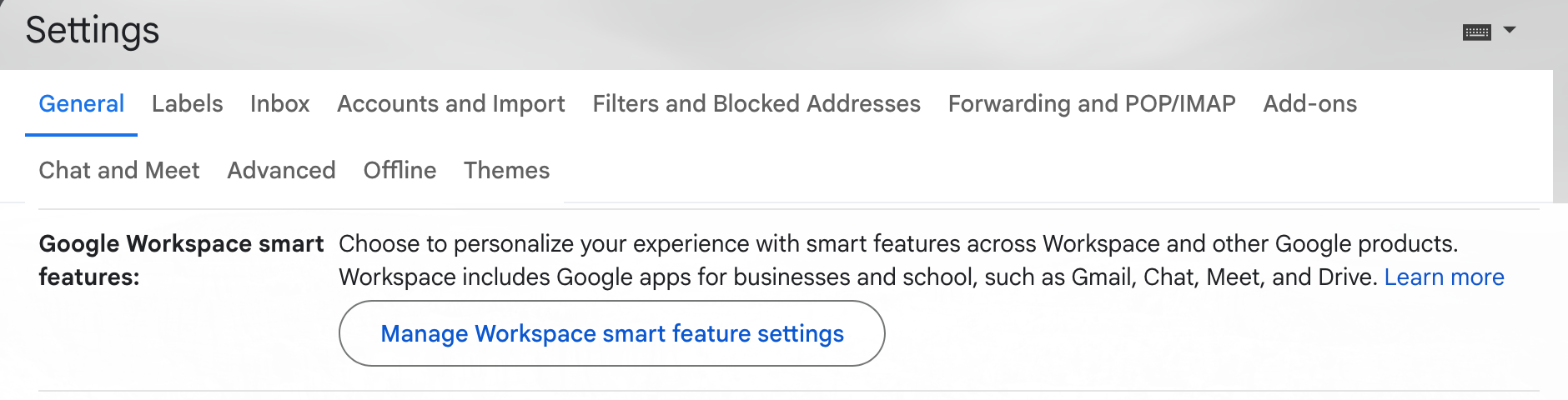This screenshot has height=400, width=1568.
Task: Open Forwarding and POP/IMAP tab
Action: point(1092,103)
